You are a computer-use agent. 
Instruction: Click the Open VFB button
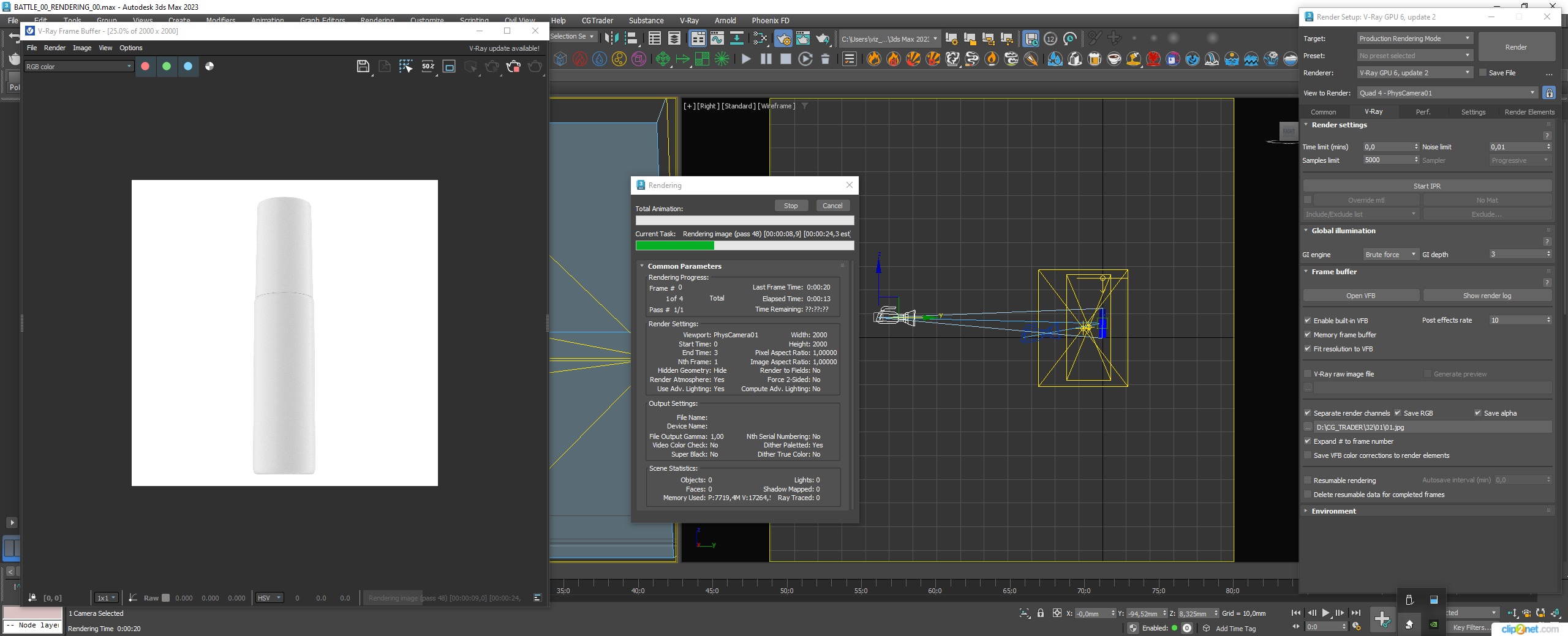1361,295
